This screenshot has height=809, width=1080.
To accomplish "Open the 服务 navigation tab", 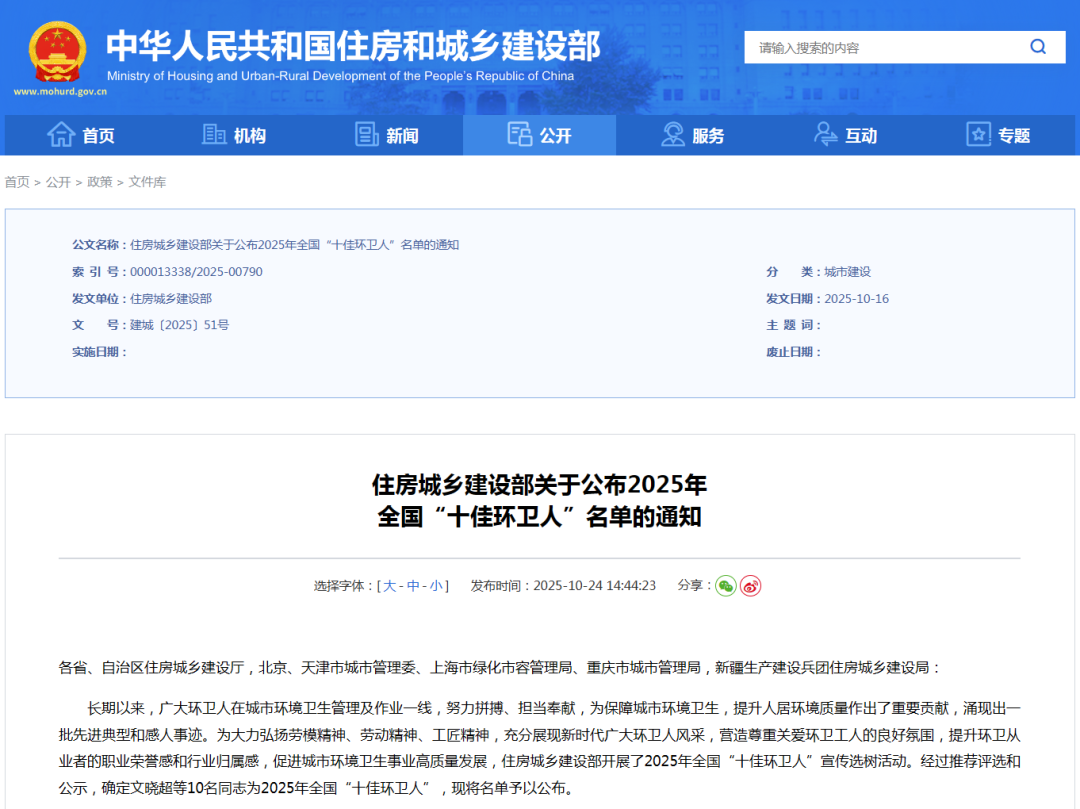I will (x=692, y=135).
